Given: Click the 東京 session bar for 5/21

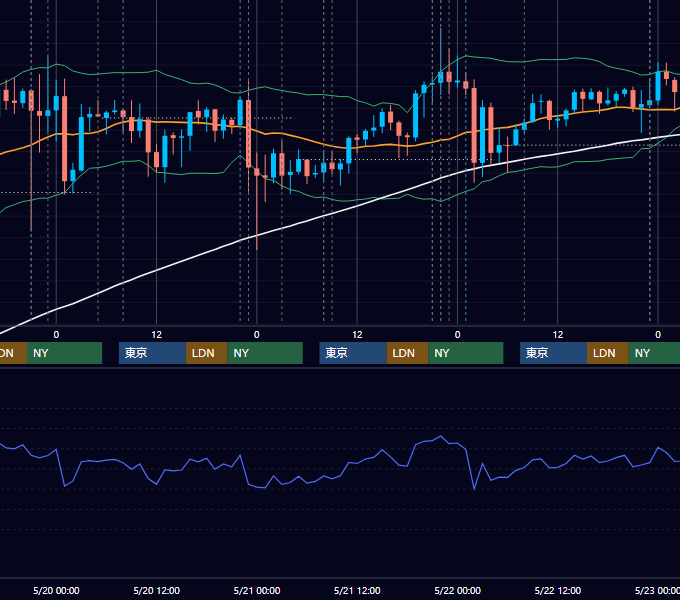Looking at the screenshot, I should (353, 353).
